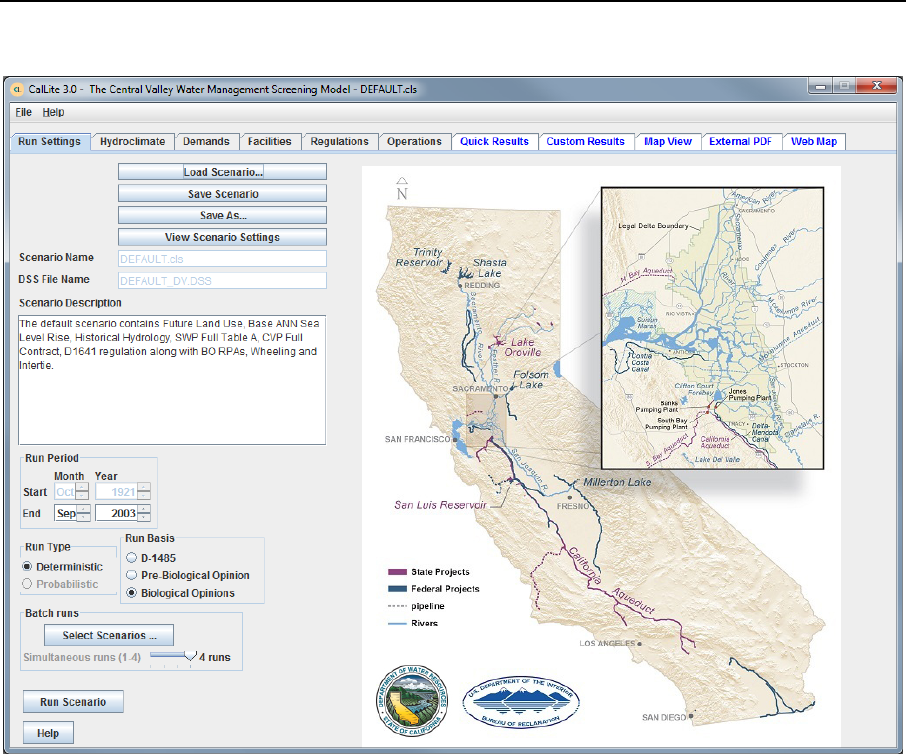Click the Load Scenario button

click(222, 172)
